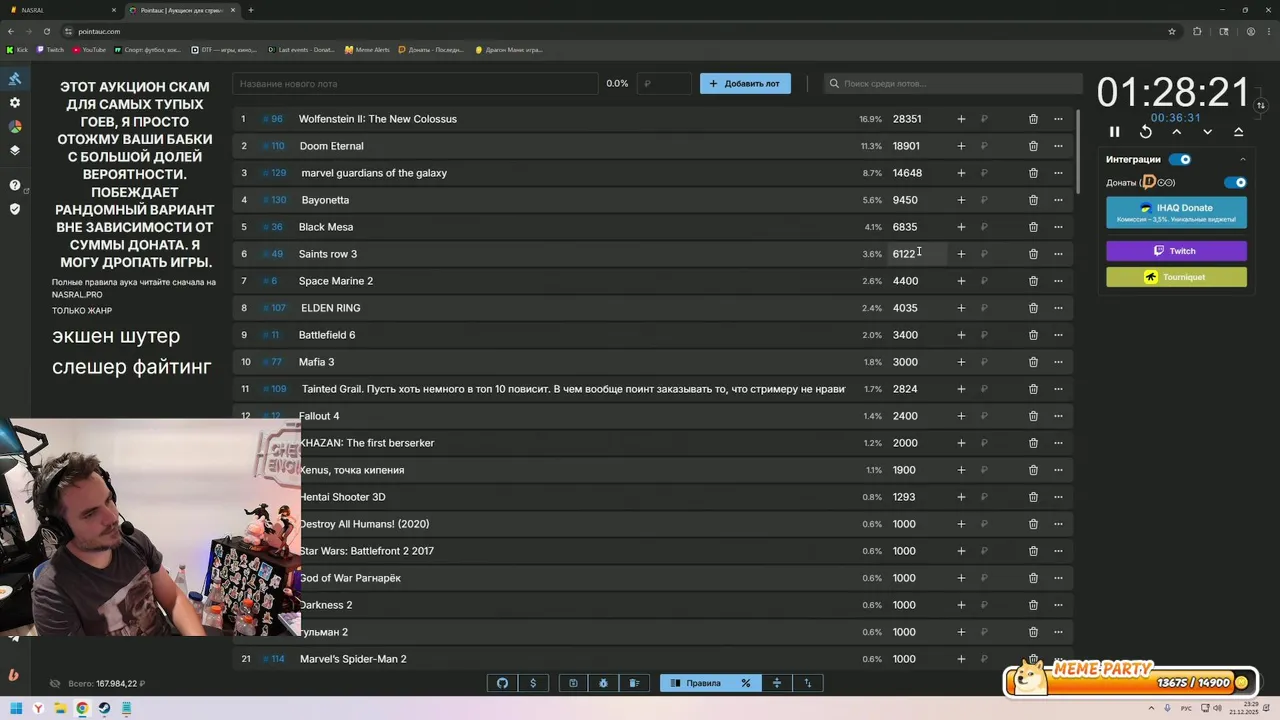The width and height of the screenshot is (1280, 720).
Task: Delete the Doom Eternal lot
Action: tap(1033, 146)
